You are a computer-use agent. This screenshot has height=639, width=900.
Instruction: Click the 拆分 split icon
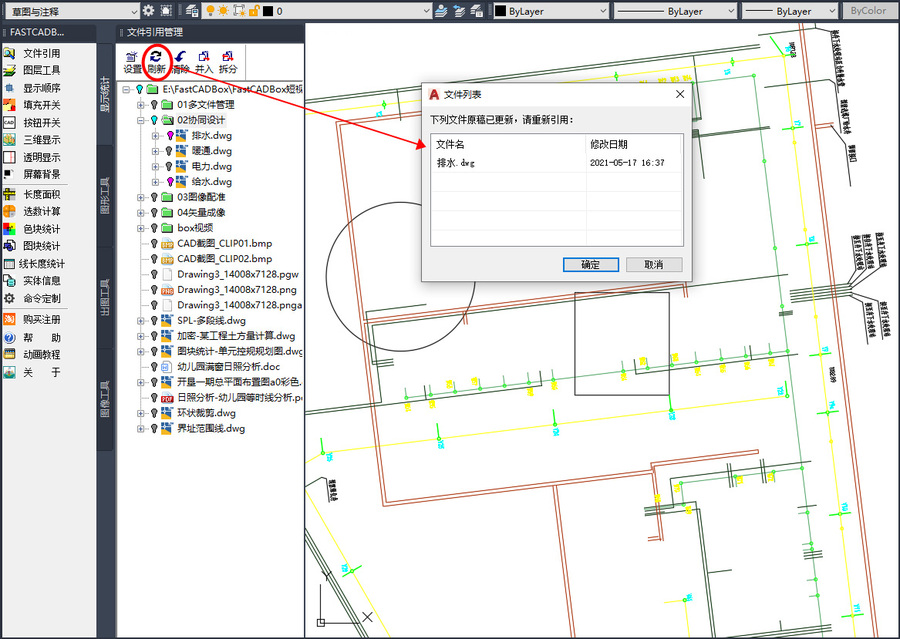[228, 62]
